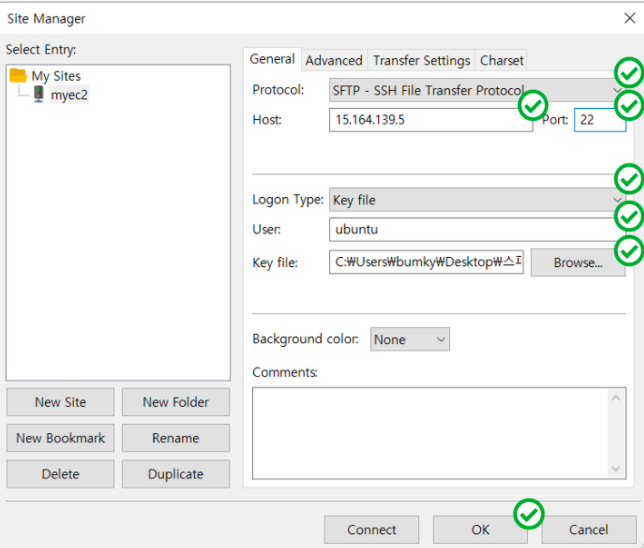Create a New Site
The width and height of the screenshot is (644, 548).
60,402
